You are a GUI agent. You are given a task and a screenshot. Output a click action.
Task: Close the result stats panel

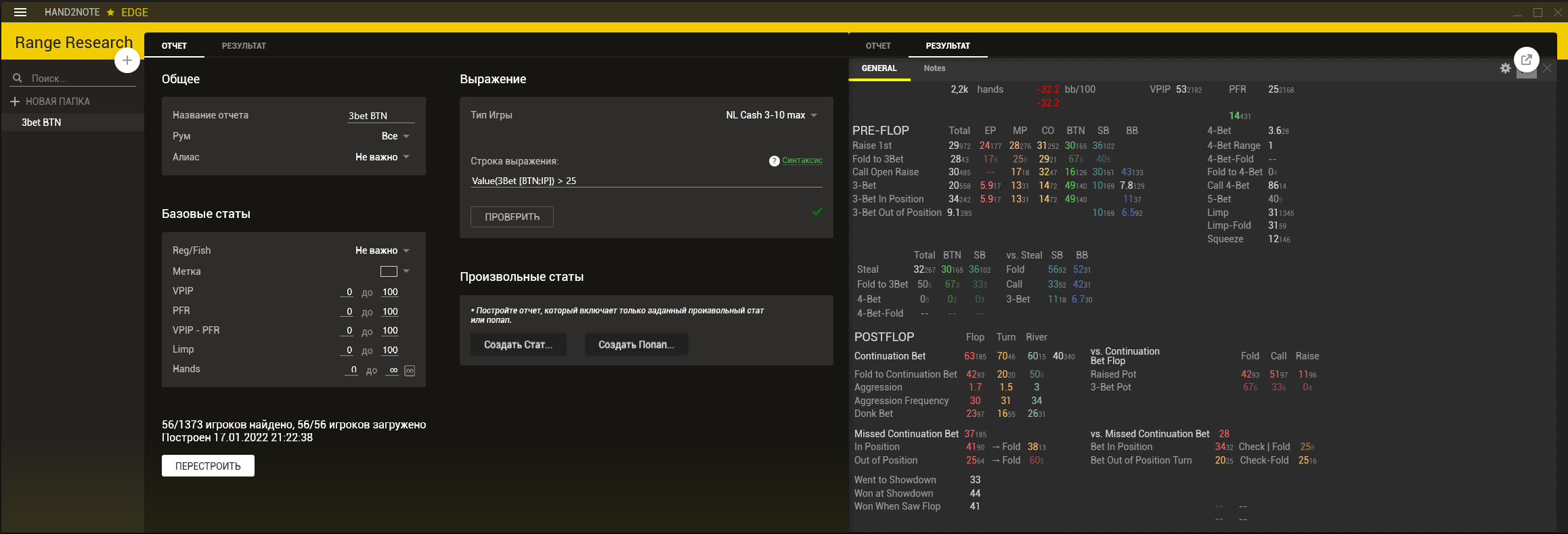tap(1547, 68)
